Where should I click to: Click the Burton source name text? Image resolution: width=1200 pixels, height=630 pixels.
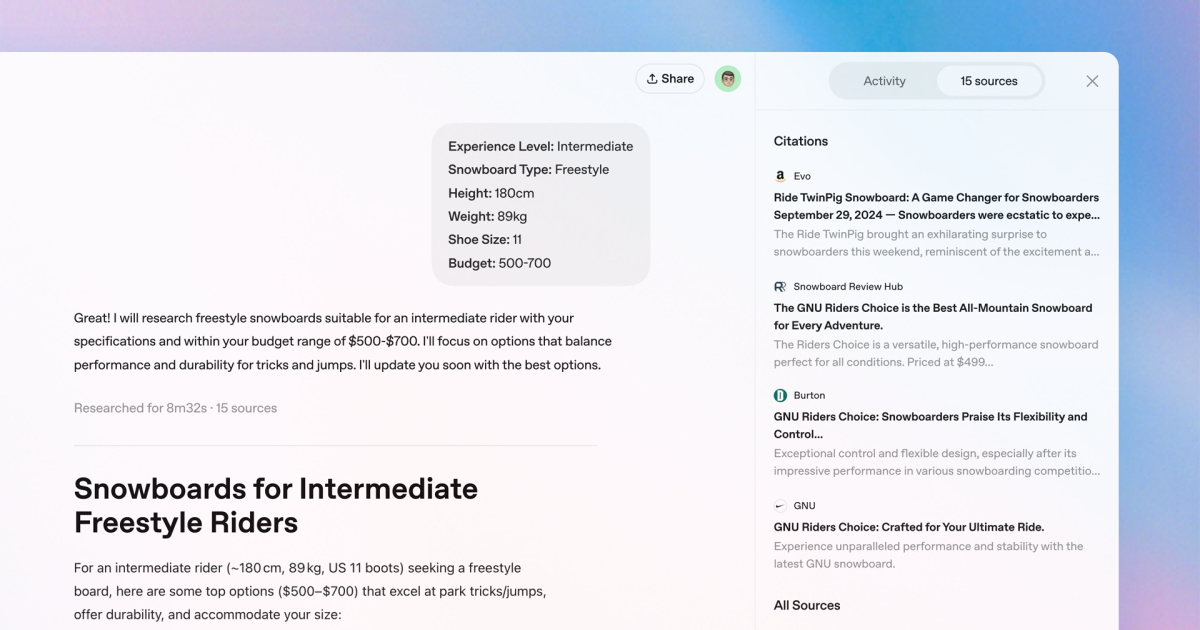click(x=809, y=395)
